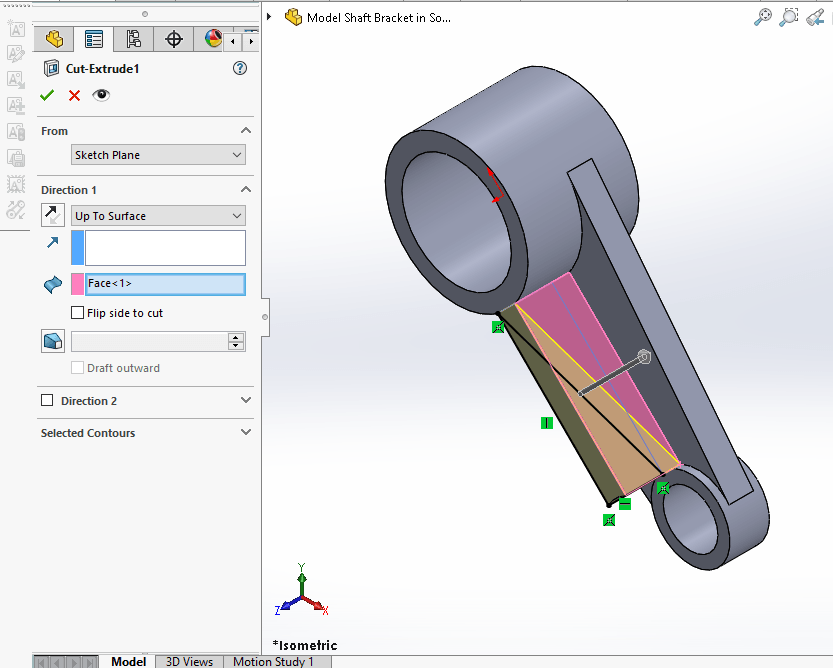The image size is (833, 668).
Task: Click the green checkmark to accept Cut-Extrude1
Action: (46, 95)
